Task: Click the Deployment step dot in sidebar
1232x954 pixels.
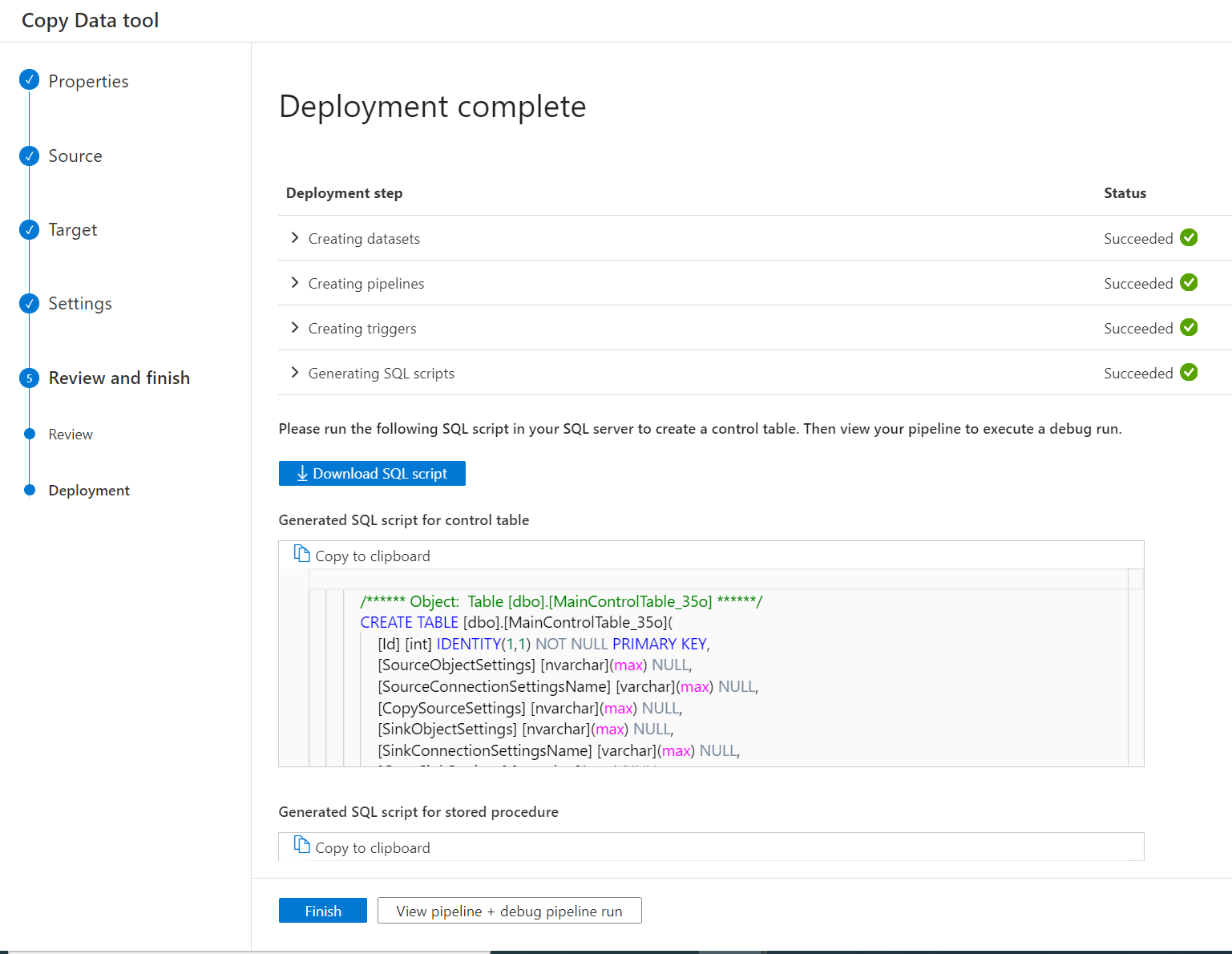Action: (29, 490)
